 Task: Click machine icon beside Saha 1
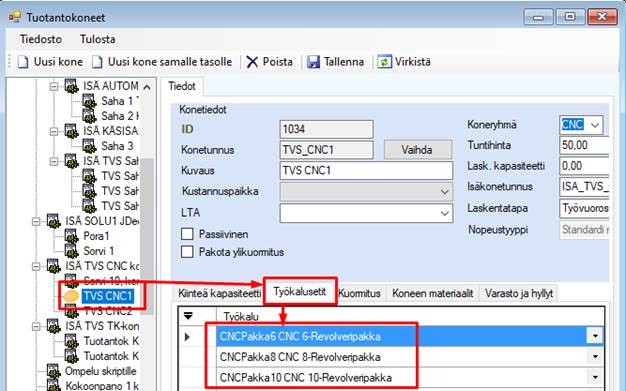click(89, 101)
